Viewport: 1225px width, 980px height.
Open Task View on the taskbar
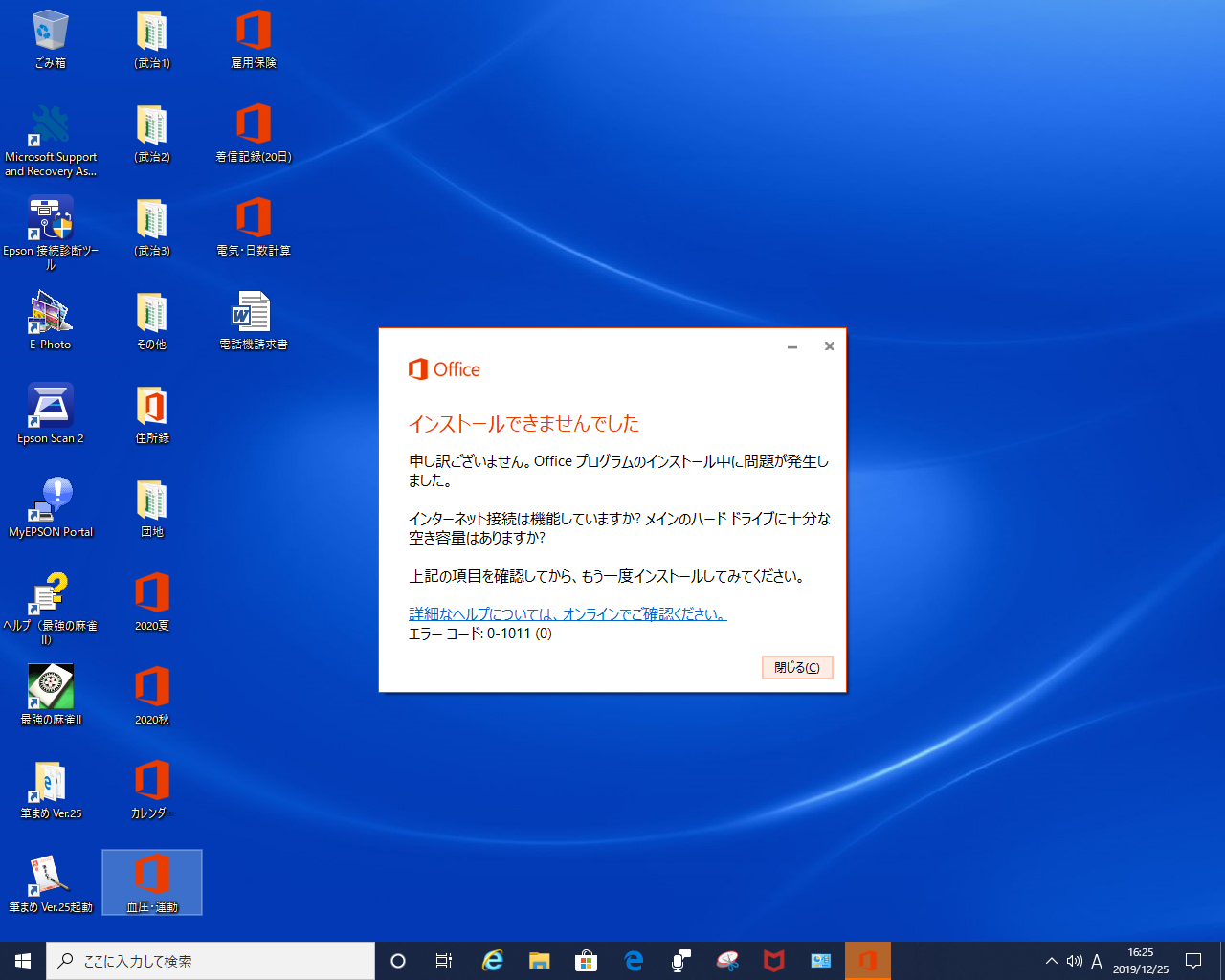click(444, 961)
